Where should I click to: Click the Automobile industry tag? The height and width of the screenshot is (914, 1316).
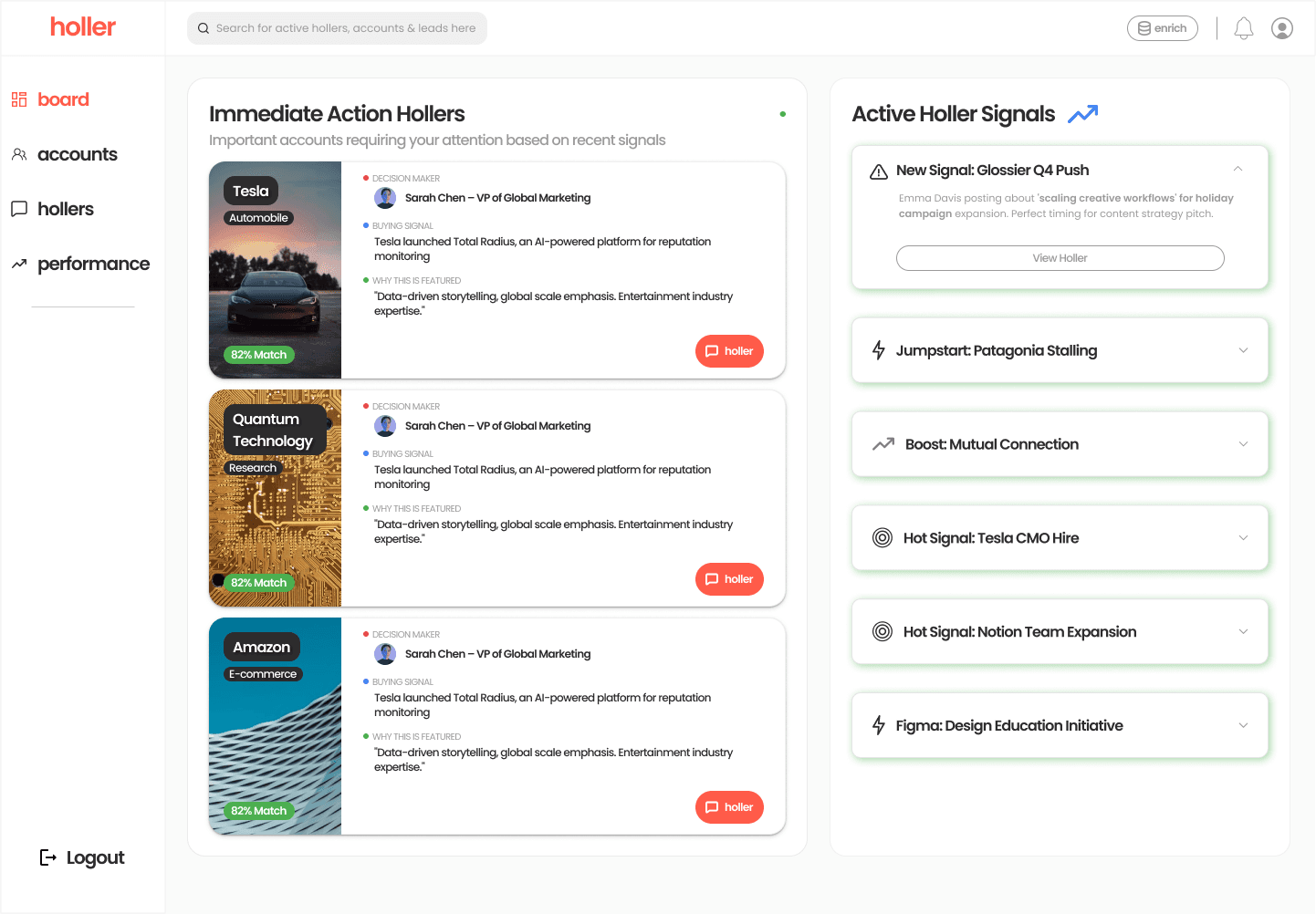pyautogui.click(x=259, y=218)
